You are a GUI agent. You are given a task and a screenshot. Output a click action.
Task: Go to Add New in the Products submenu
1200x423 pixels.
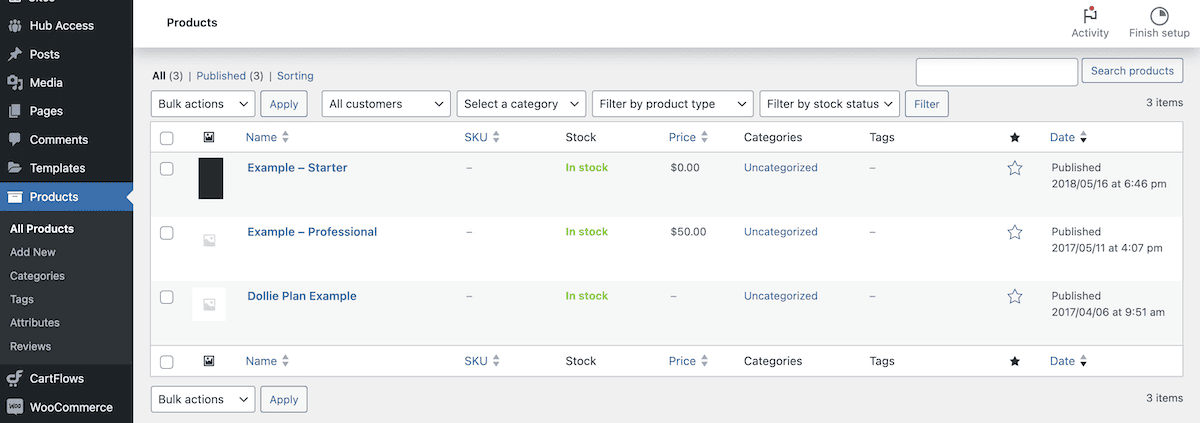(33, 252)
